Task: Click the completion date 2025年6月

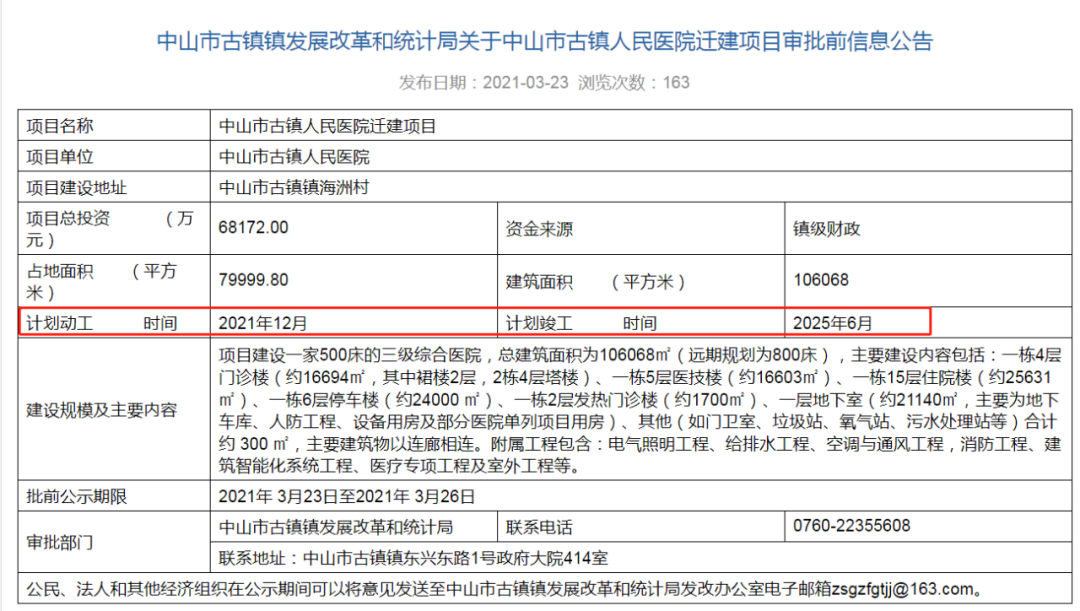Action: pos(833,323)
